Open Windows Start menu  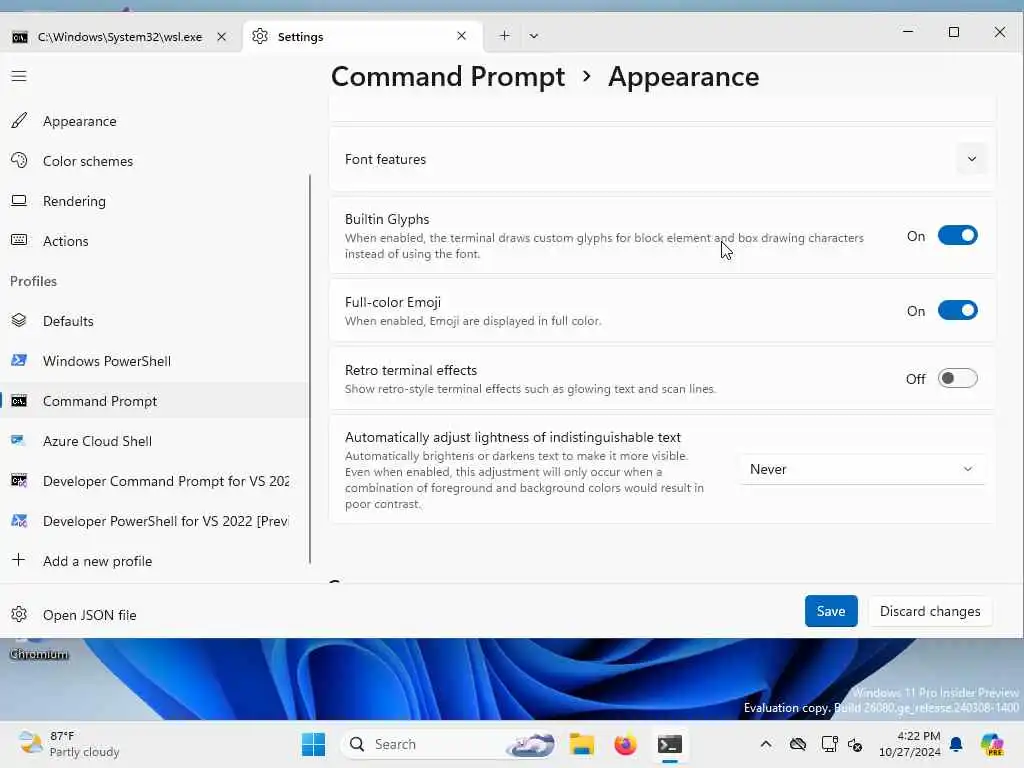click(x=313, y=744)
